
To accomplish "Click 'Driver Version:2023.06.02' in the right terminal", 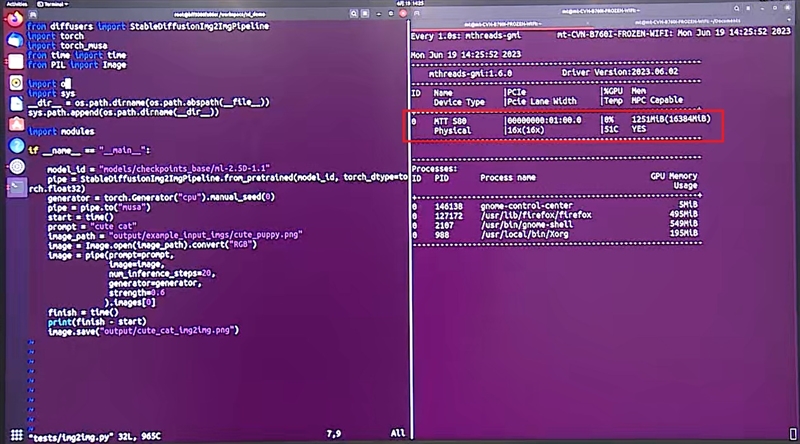I will tap(620, 72).
